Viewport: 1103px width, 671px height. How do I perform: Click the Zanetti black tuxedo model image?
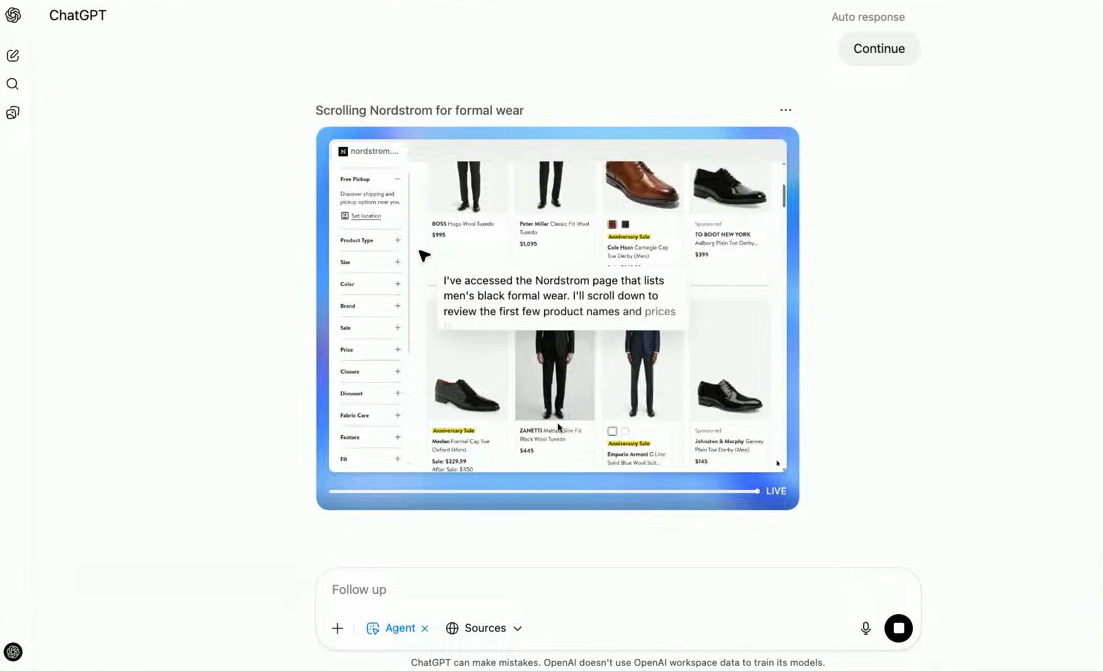(554, 376)
